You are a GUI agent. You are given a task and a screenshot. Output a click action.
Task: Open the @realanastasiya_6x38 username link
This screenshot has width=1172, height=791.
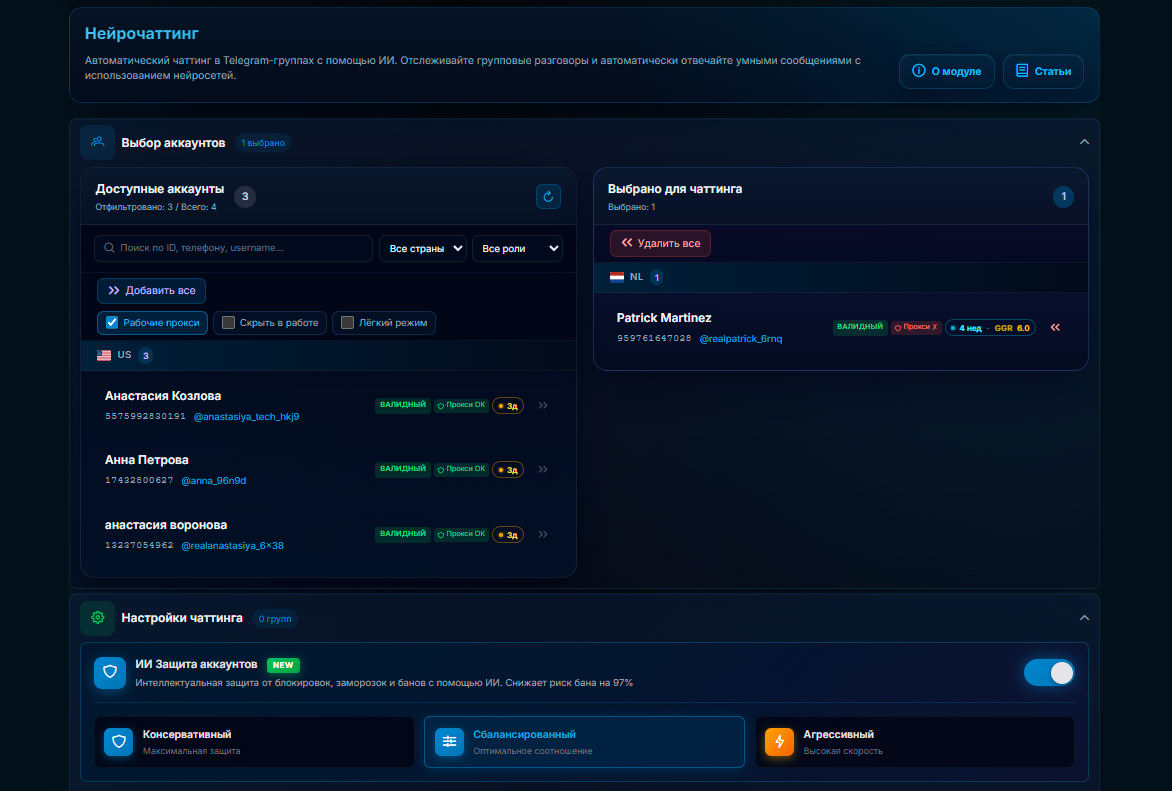(x=232, y=546)
